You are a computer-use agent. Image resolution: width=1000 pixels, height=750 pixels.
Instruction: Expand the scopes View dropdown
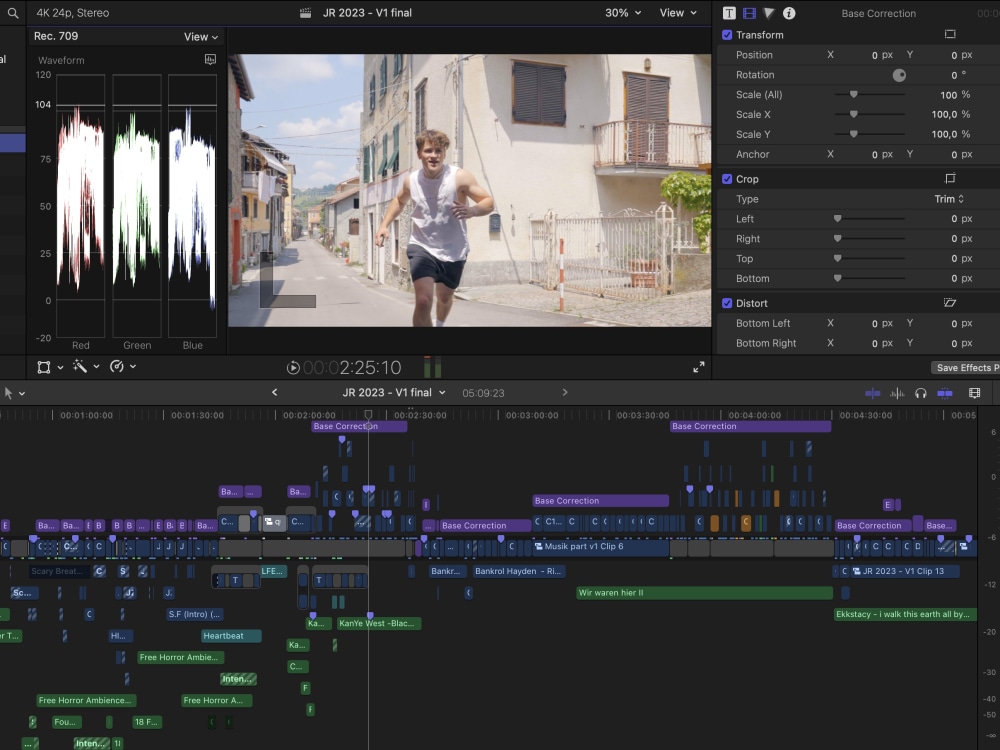pos(200,37)
